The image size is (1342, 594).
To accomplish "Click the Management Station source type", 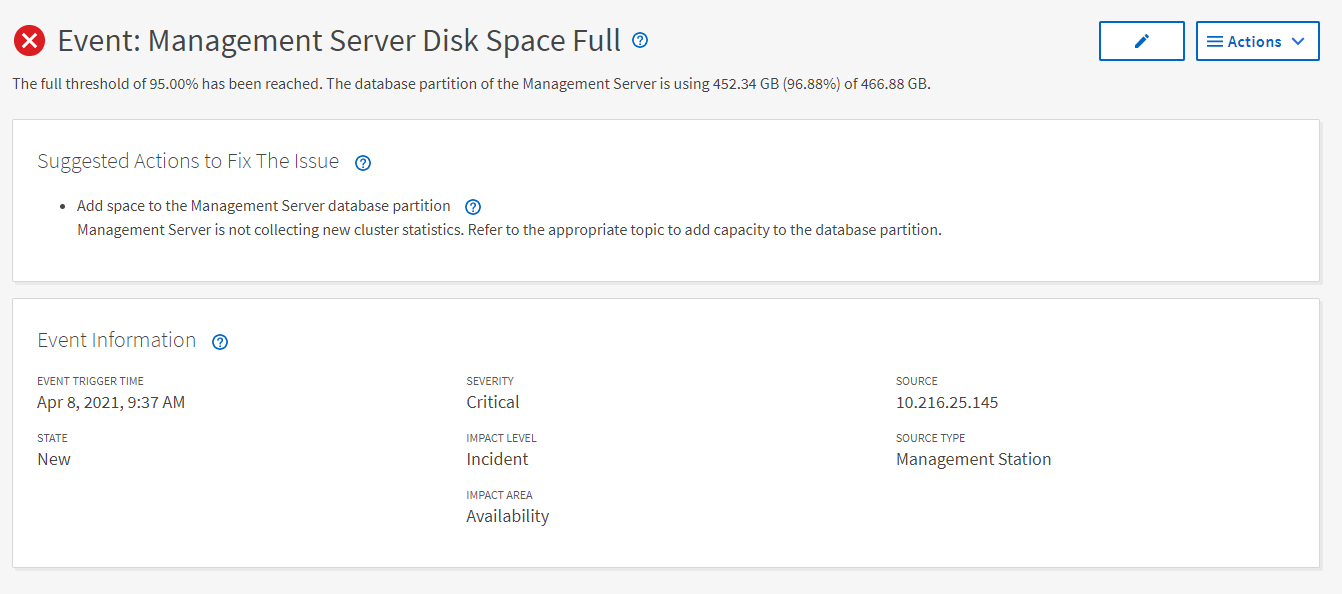I will 973,459.
